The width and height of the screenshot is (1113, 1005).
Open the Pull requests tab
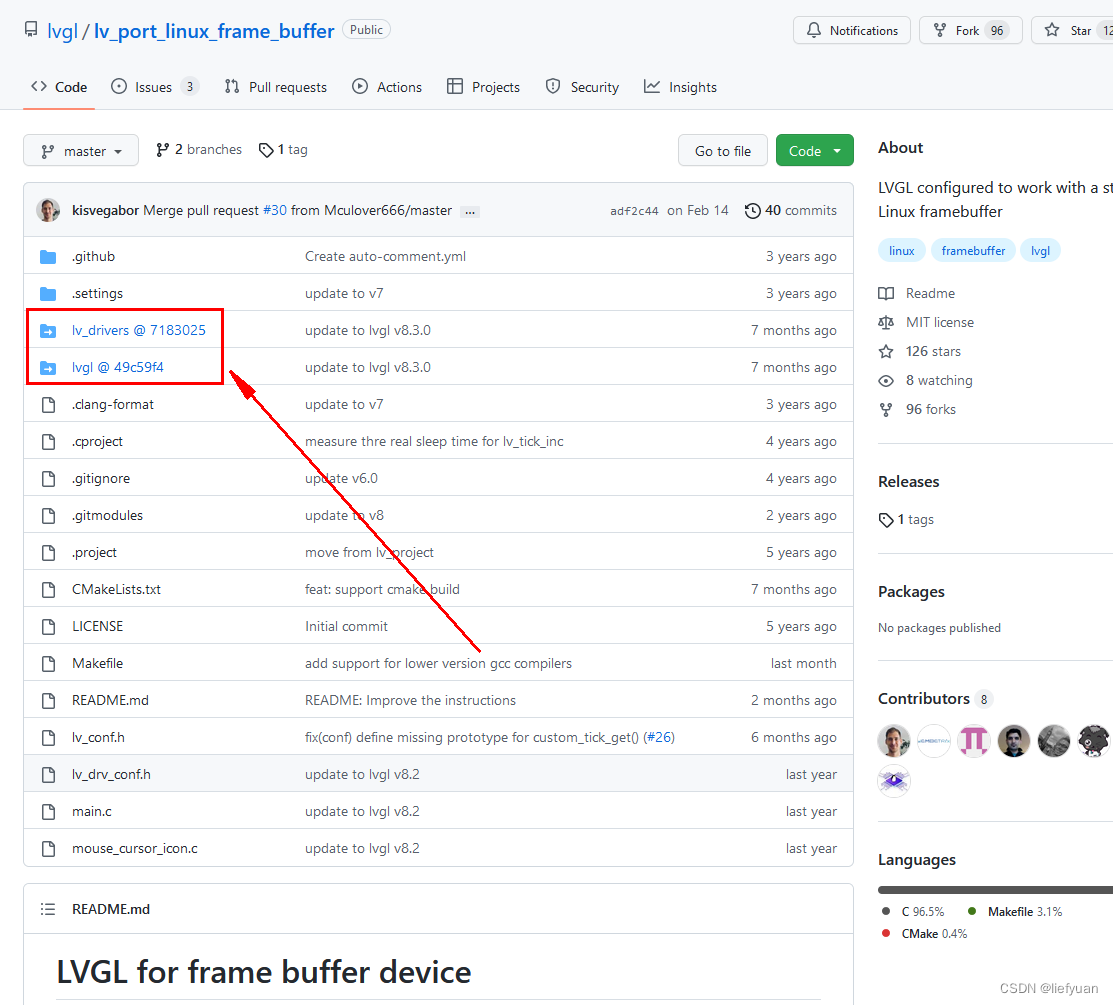pyautogui.click(x=275, y=87)
